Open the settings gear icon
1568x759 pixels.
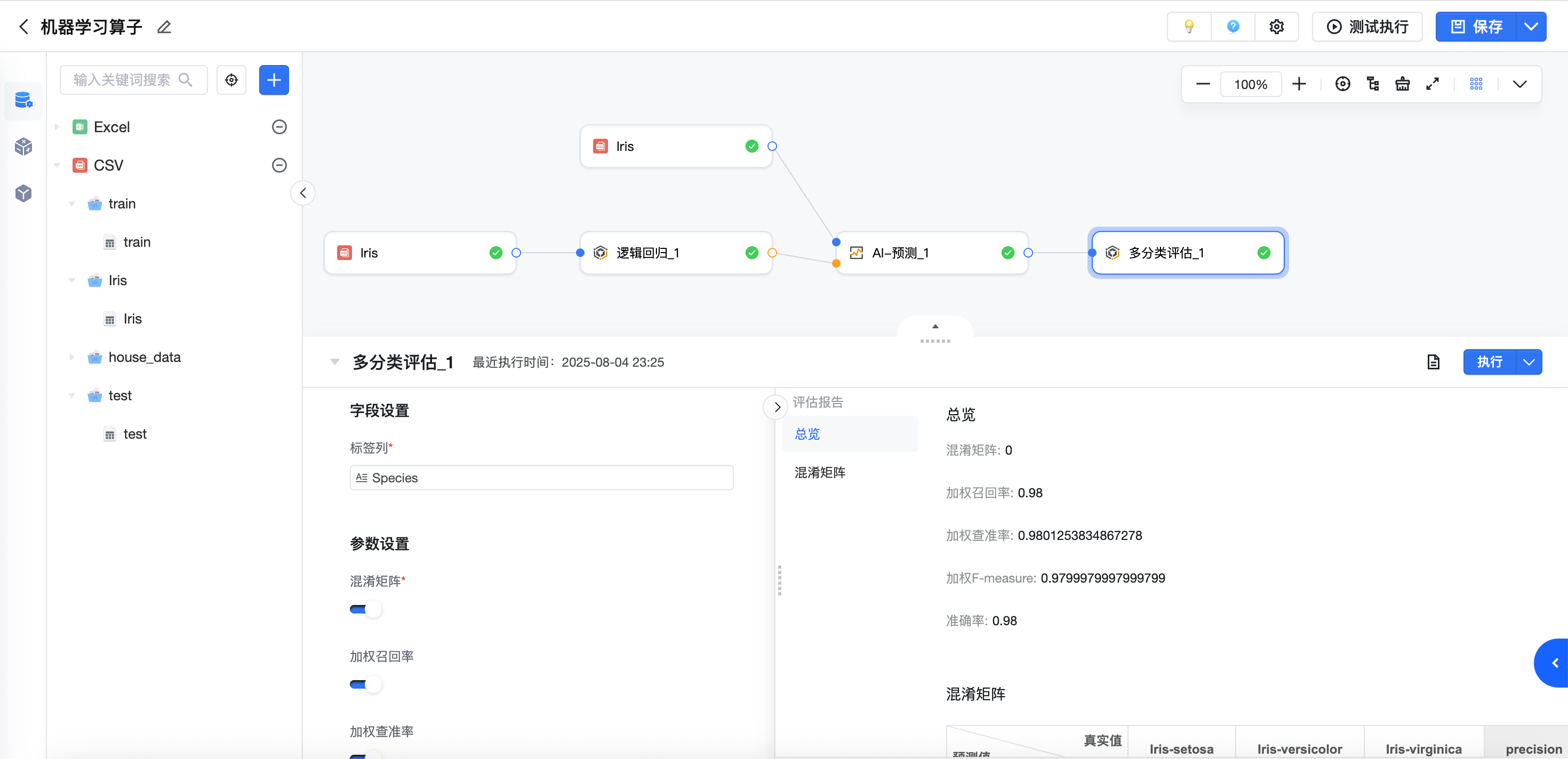click(1276, 27)
